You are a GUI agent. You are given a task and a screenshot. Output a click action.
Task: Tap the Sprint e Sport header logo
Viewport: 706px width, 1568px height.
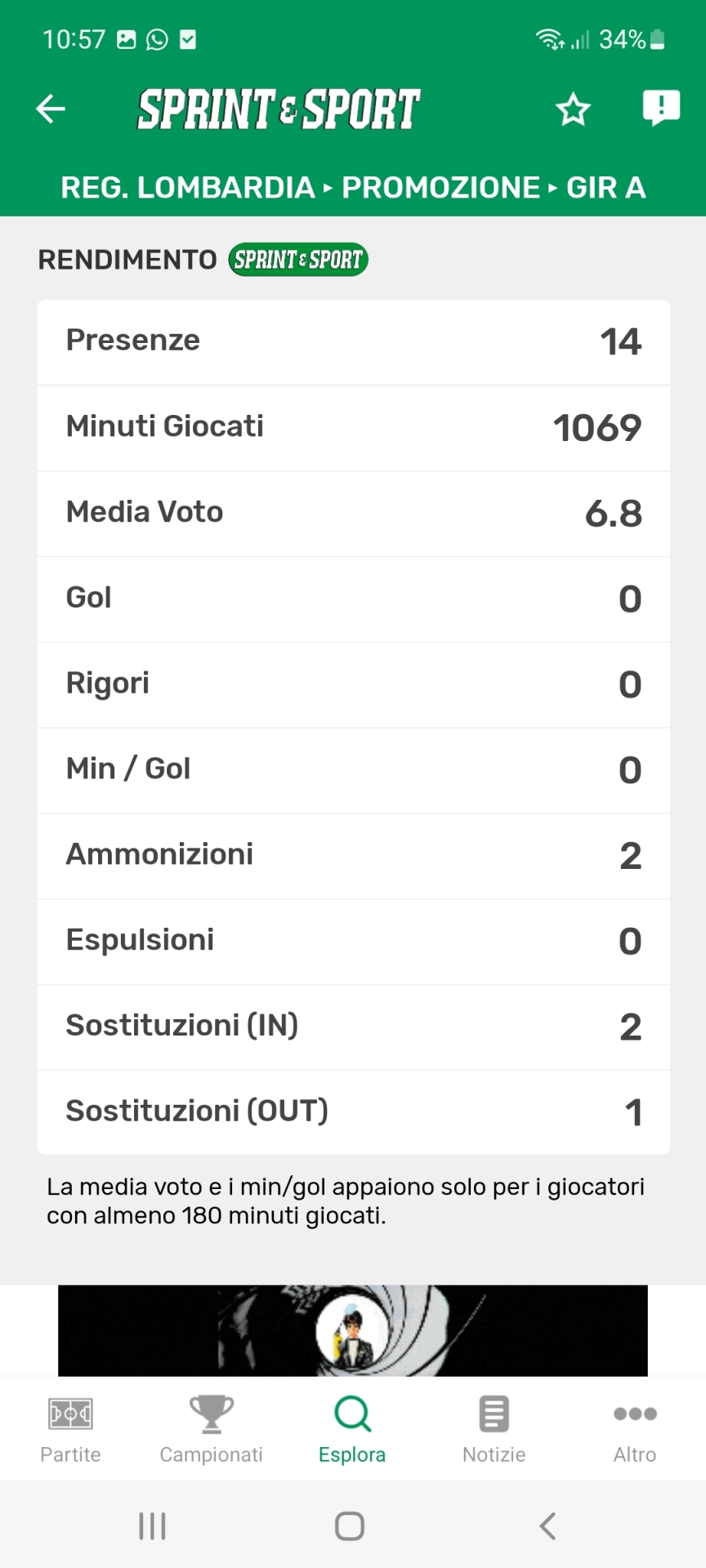279,109
